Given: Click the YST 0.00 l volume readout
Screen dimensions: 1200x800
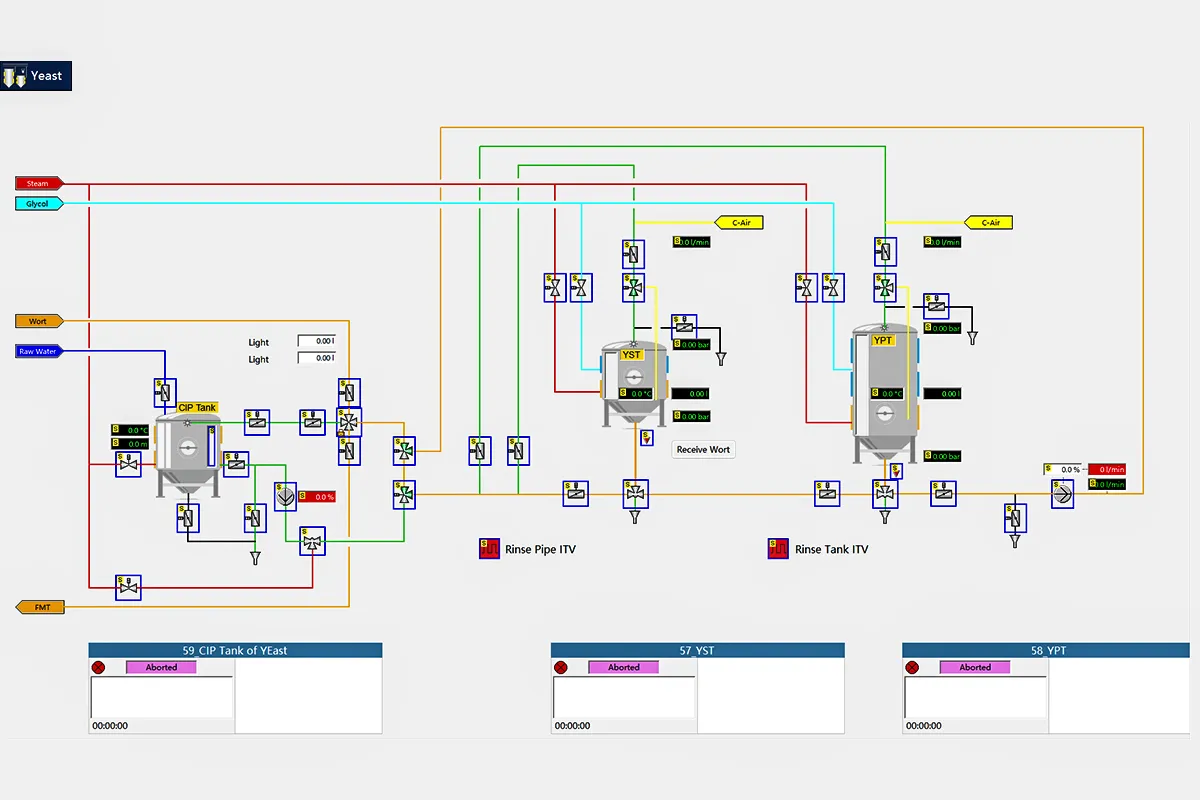Looking at the screenshot, I should pos(691,394).
